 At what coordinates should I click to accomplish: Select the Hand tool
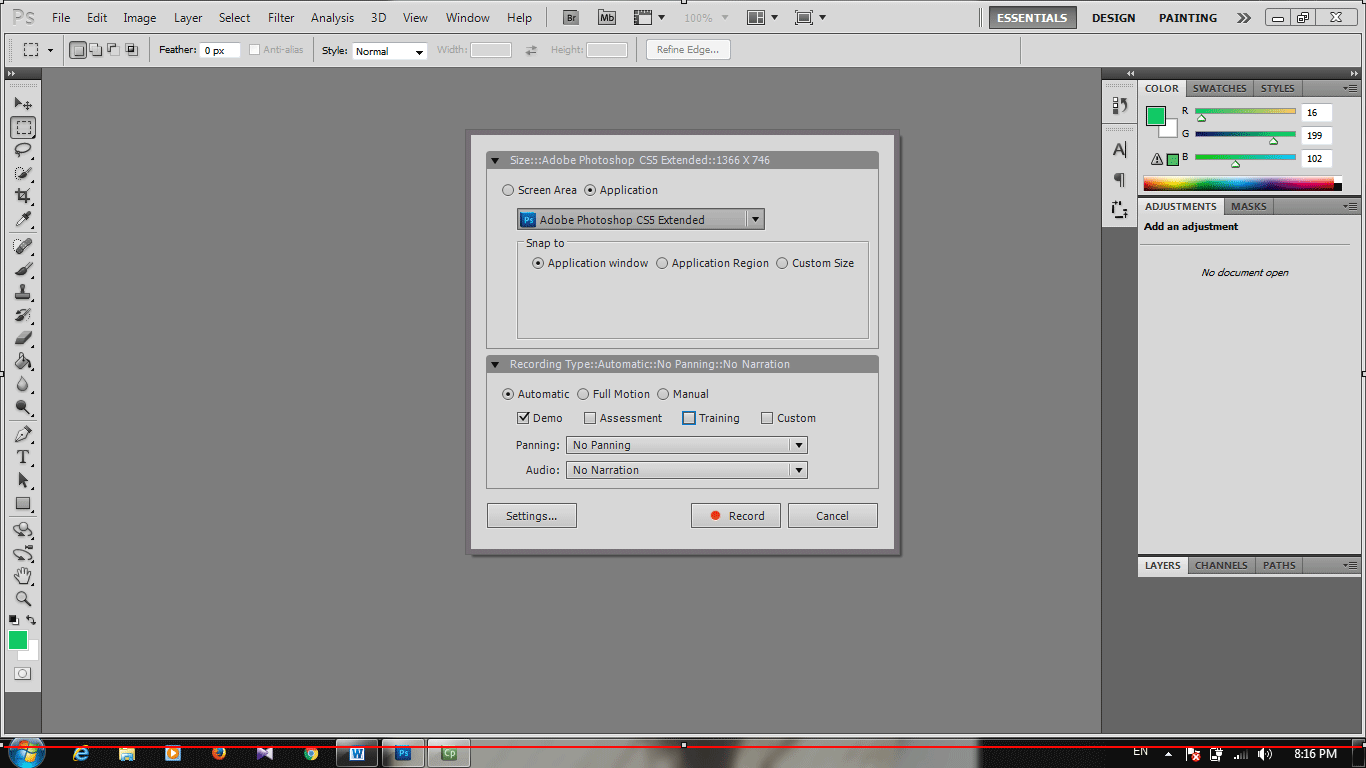[x=23, y=576]
